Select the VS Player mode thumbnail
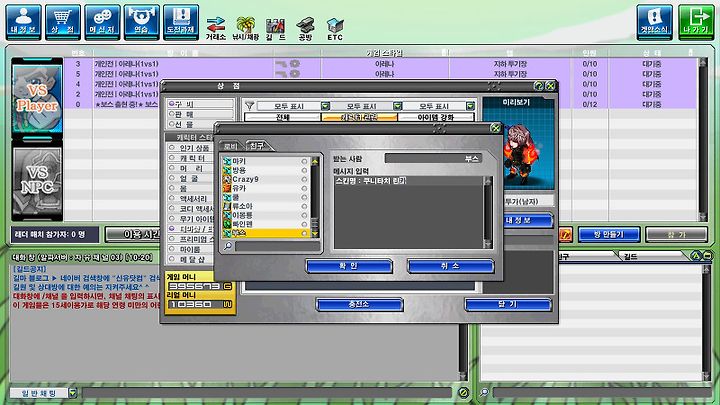The image size is (720, 405). (37, 98)
